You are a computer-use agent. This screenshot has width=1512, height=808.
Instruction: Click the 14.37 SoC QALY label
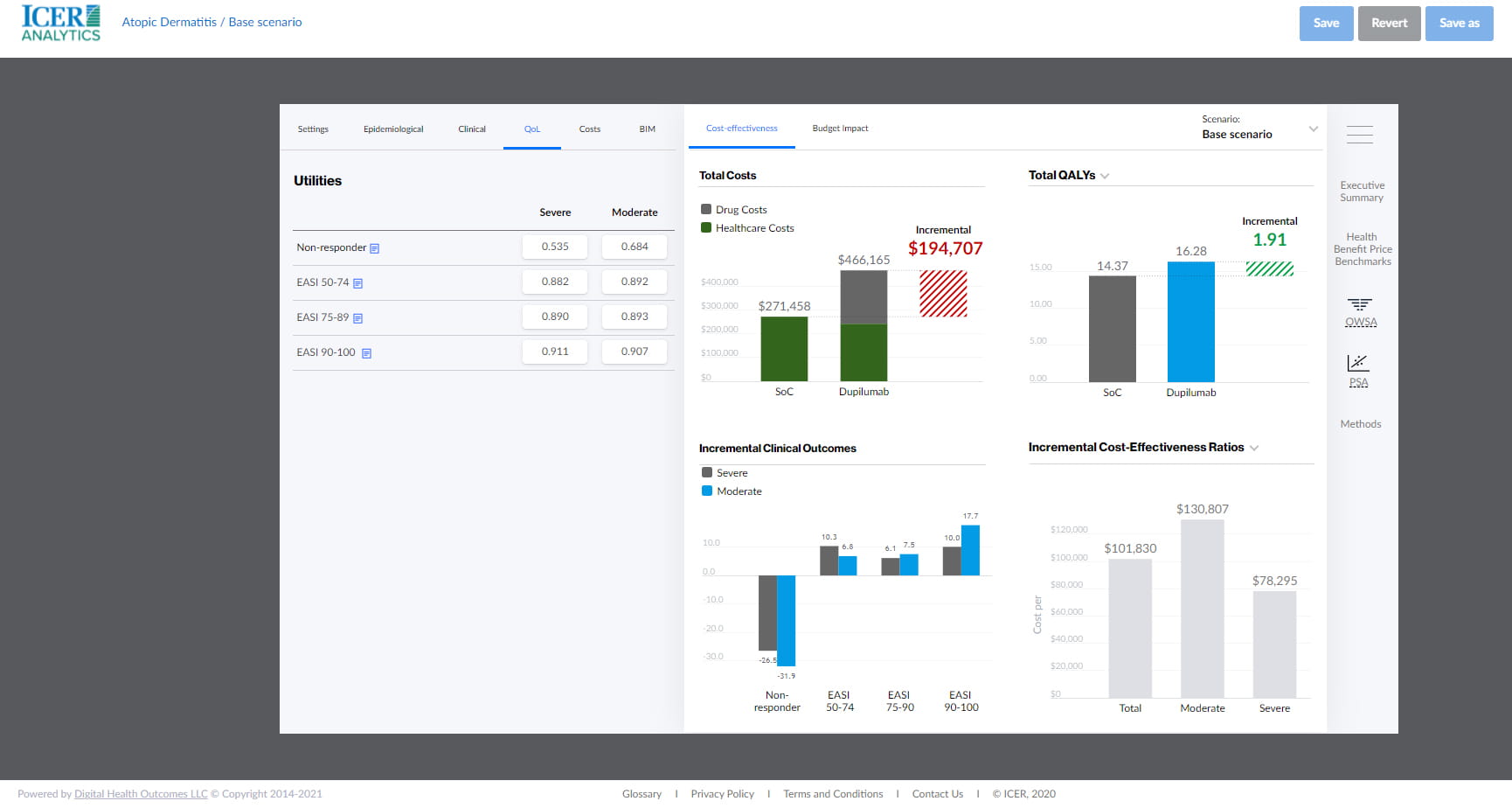click(x=1112, y=266)
